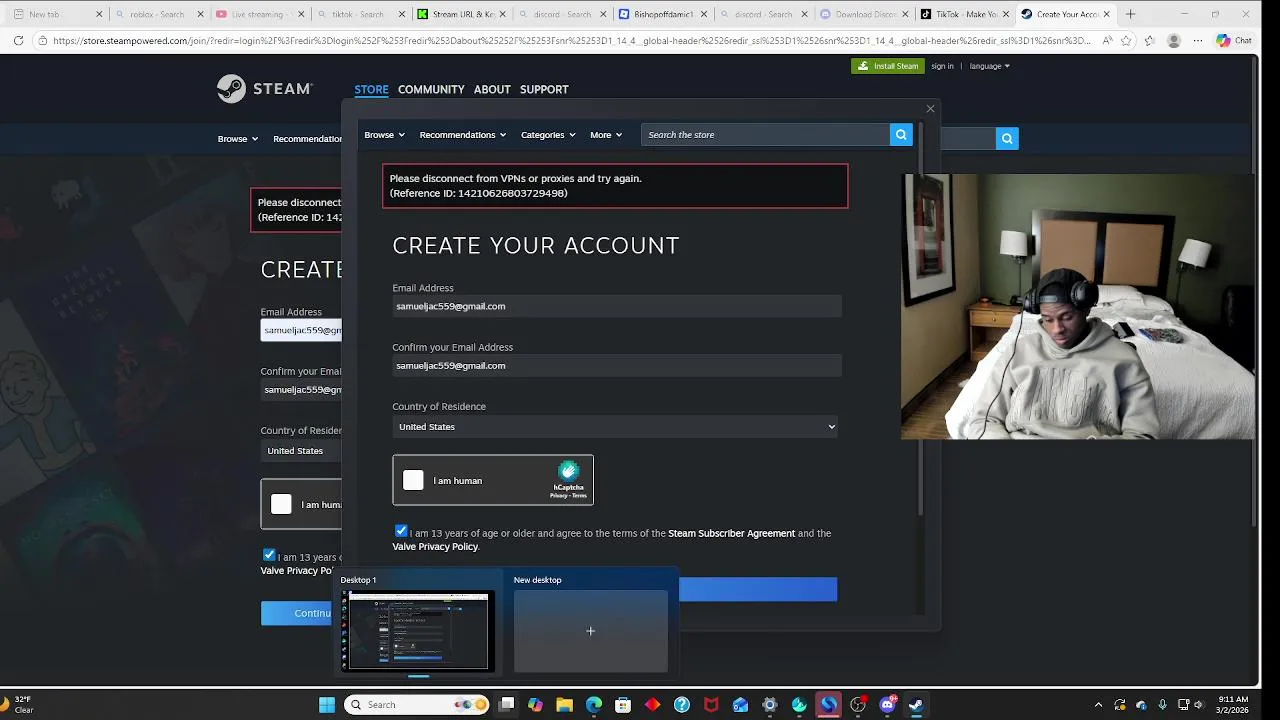Open the clock showing 9:11 AM
Viewport: 1280px width, 720px height.
point(1234,705)
